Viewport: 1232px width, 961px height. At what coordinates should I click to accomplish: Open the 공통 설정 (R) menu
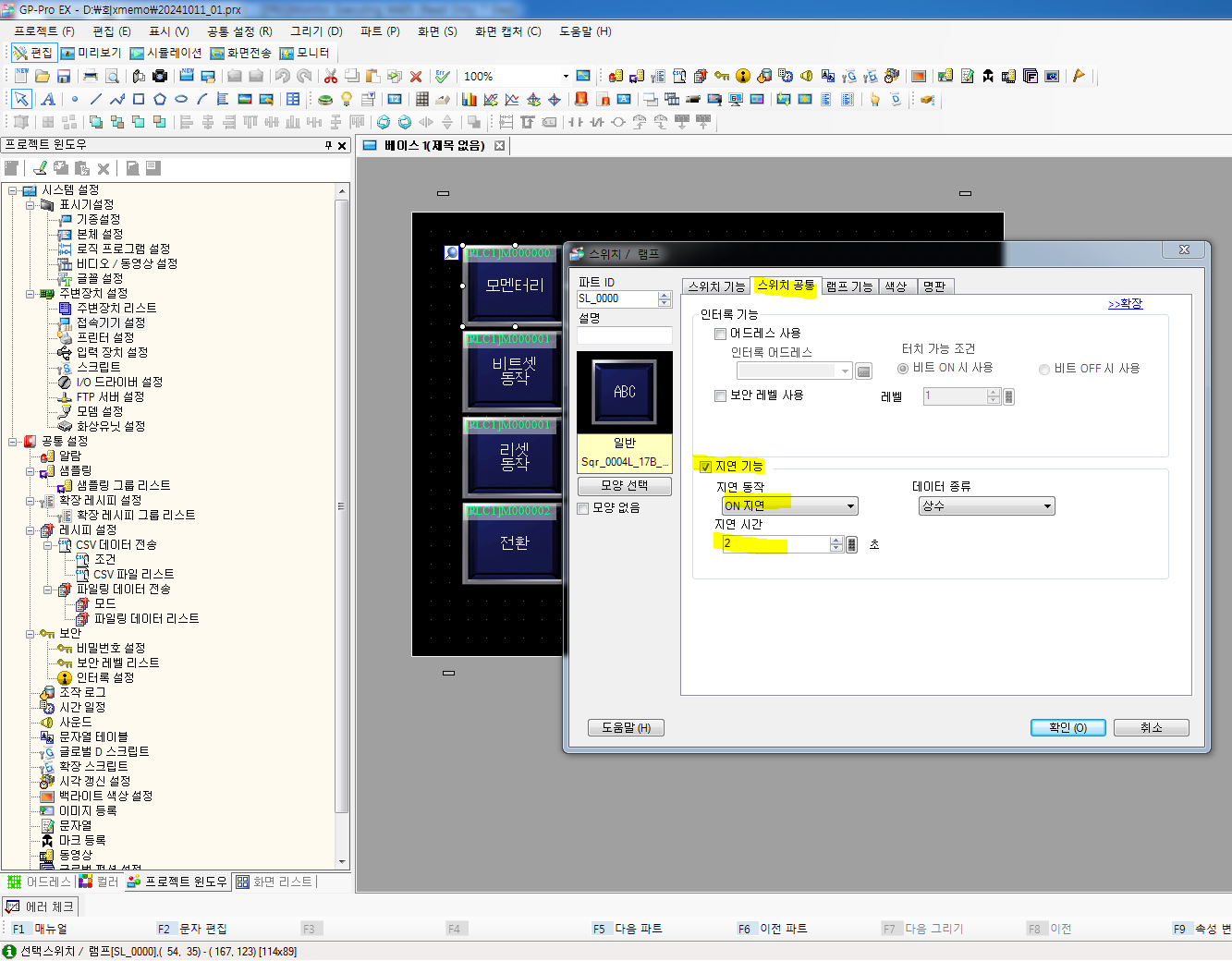239,31
